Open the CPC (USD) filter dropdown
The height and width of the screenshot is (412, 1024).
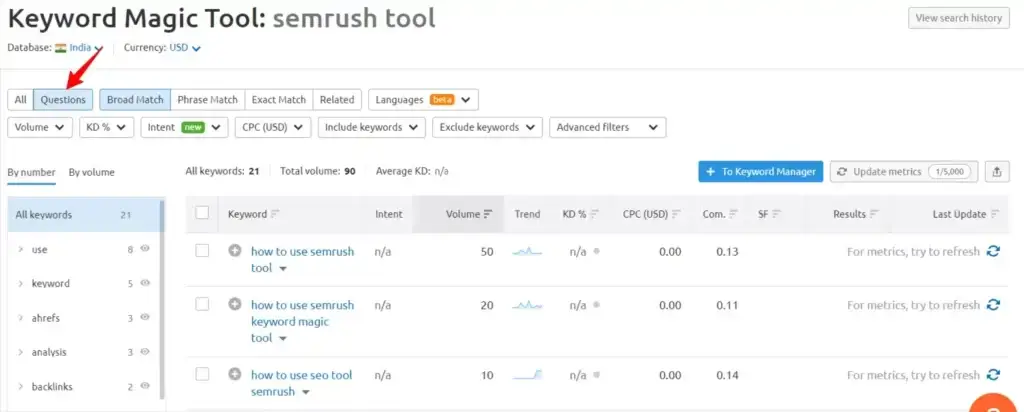point(273,127)
